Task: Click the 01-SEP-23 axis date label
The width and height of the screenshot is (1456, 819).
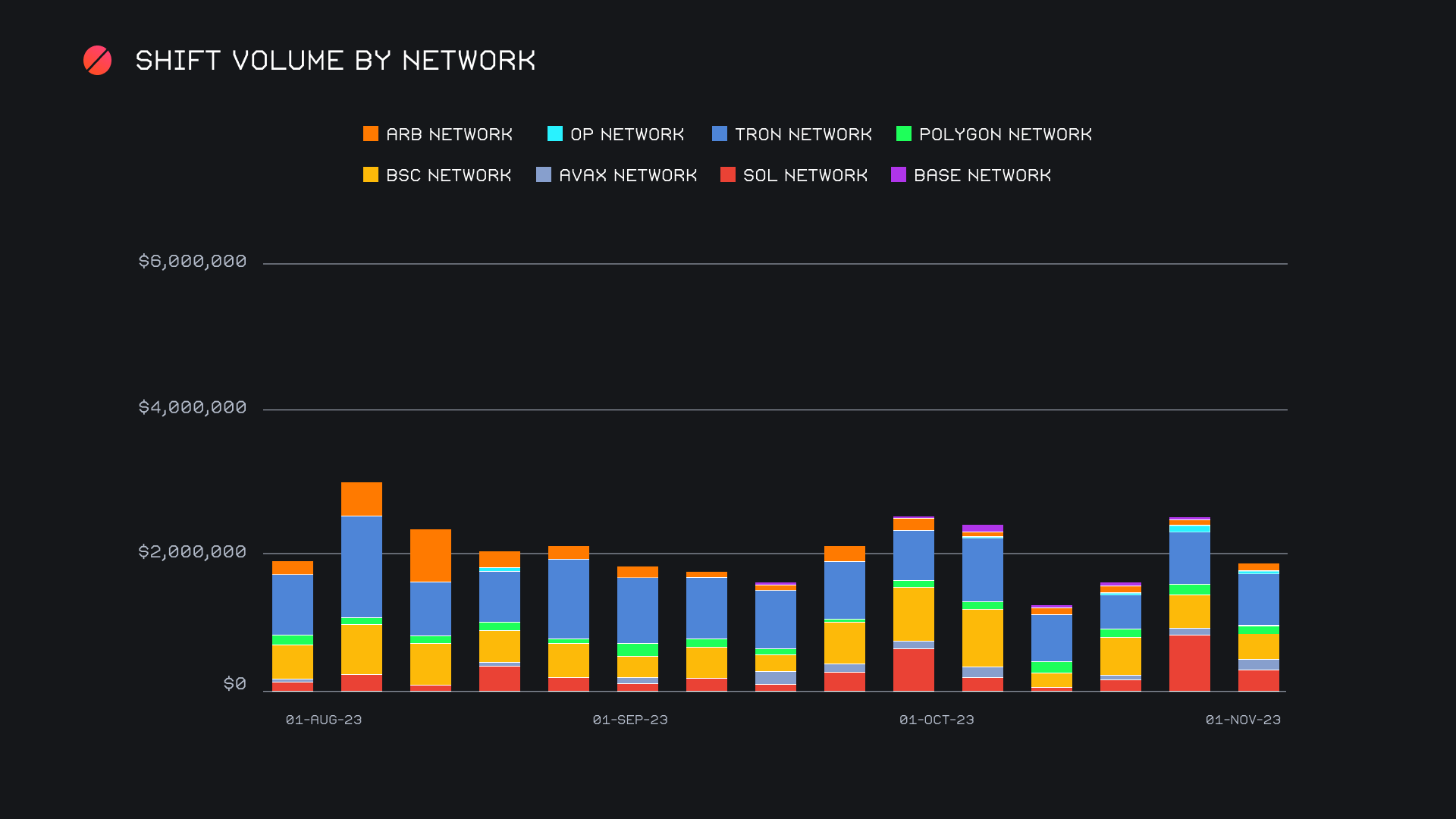Action: tap(630, 720)
